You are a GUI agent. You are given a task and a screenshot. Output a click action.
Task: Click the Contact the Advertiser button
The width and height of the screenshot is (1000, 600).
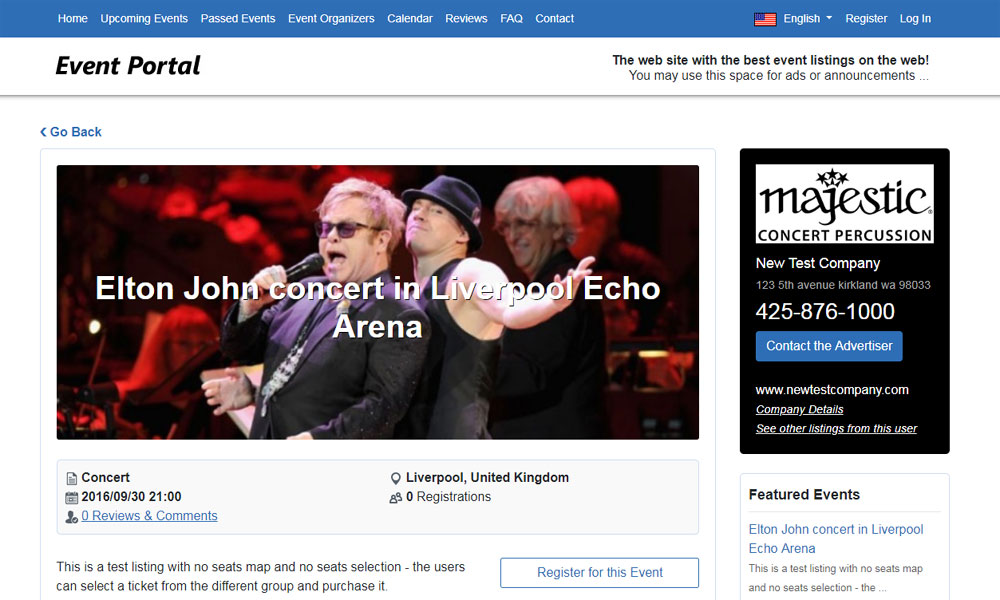pyautogui.click(x=829, y=346)
